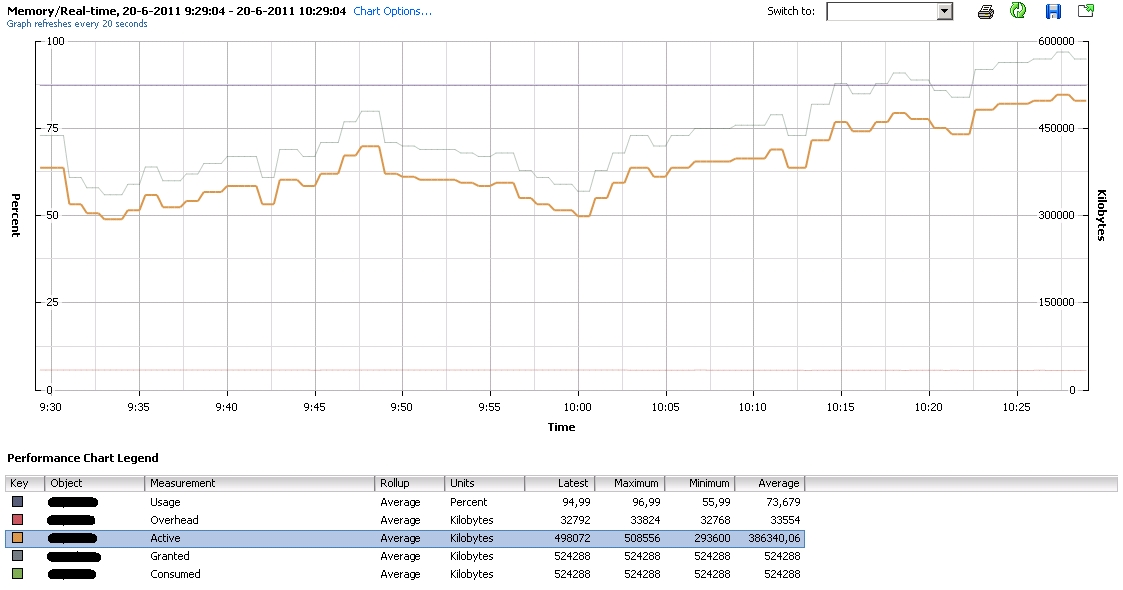The image size is (1123, 590).
Task: Click the Print chart icon
Action: (x=985, y=11)
